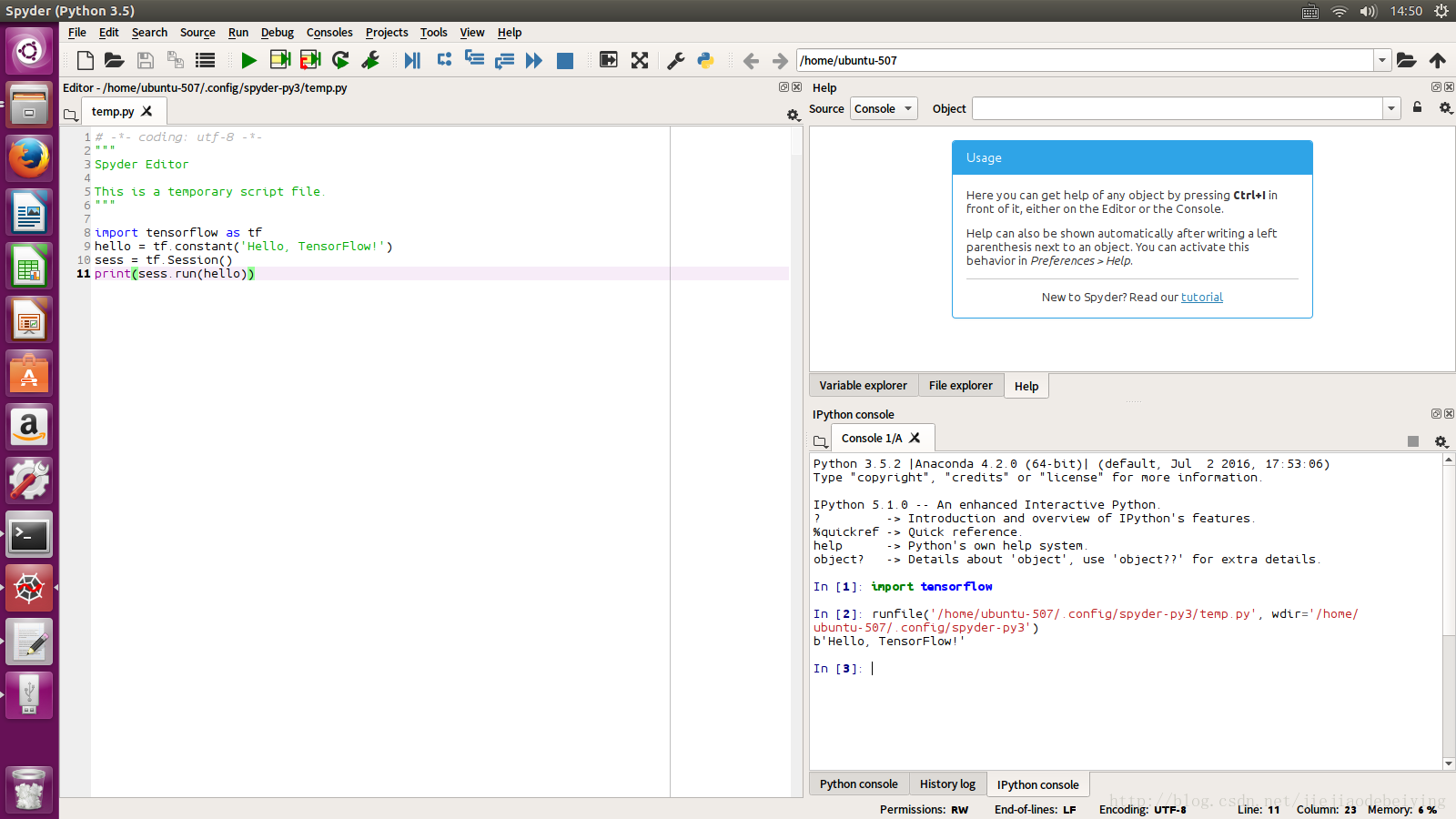This screenshot has height=819, width=1456.
Task: Open editor tab browse button
Action: click(71, 115)
